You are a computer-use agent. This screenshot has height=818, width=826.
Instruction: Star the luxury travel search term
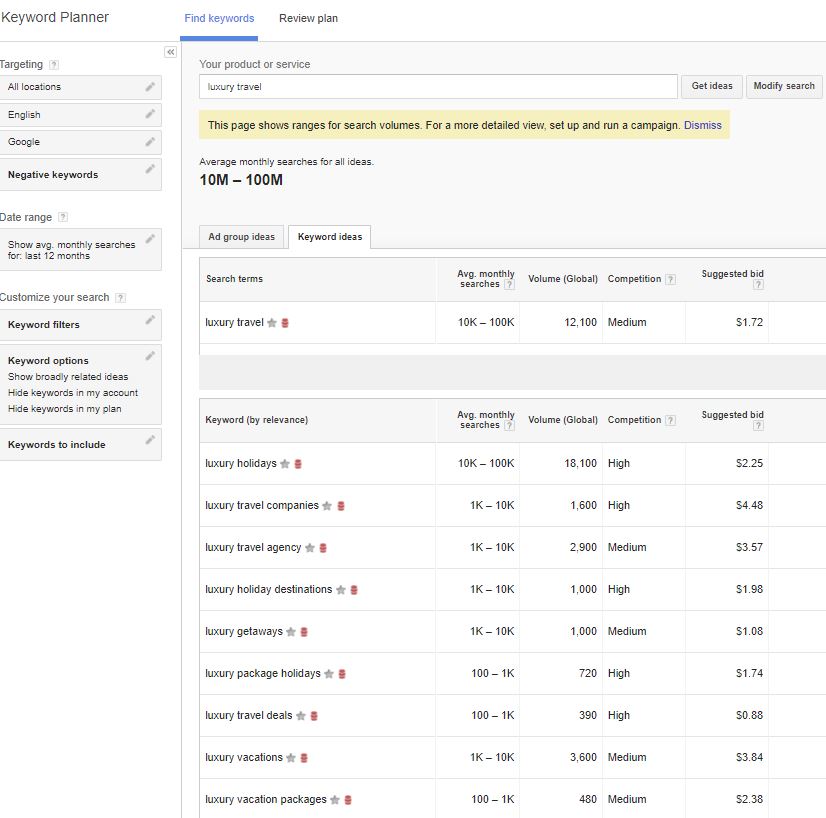point(272,323)
